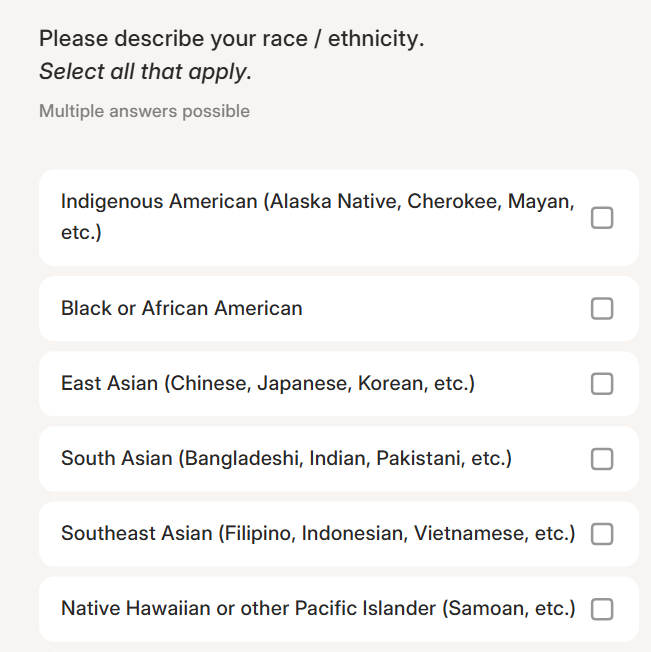Toggle the South Asian checkbox
This screenshot has height=652, width=651.
click(x=602, y=459)
